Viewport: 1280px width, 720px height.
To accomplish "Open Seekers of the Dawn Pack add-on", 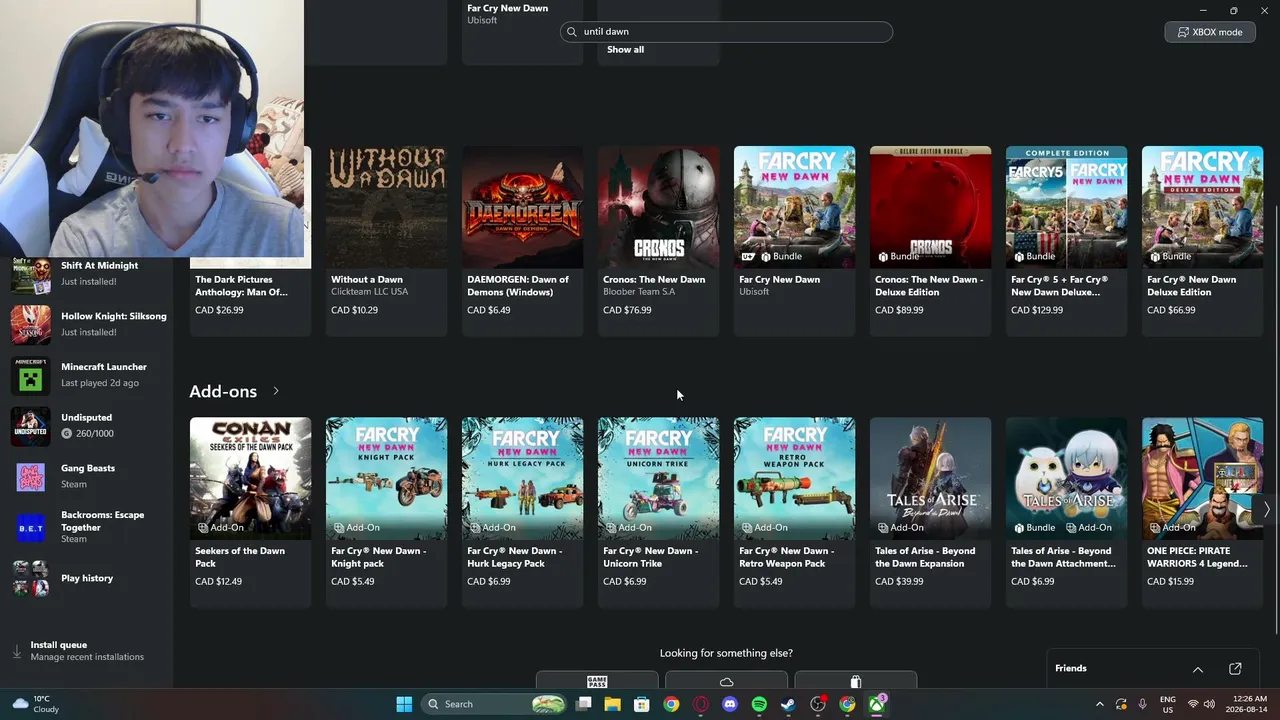I will click(x=250, y=512).
